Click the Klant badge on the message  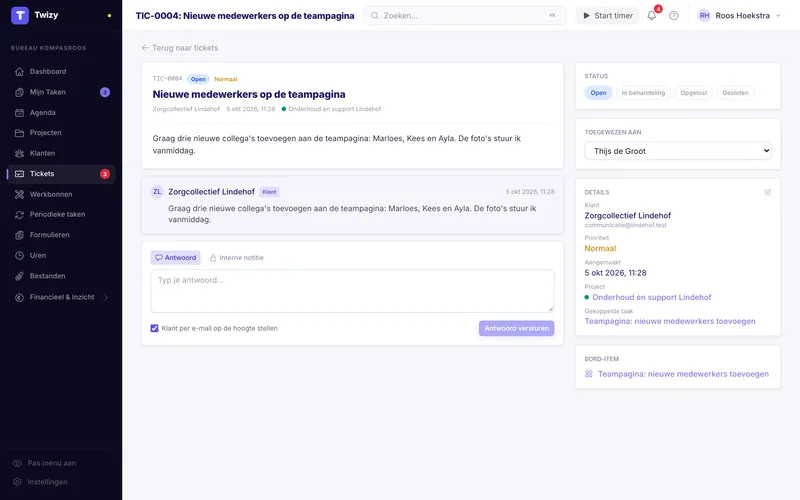click(x=269, y=192)
